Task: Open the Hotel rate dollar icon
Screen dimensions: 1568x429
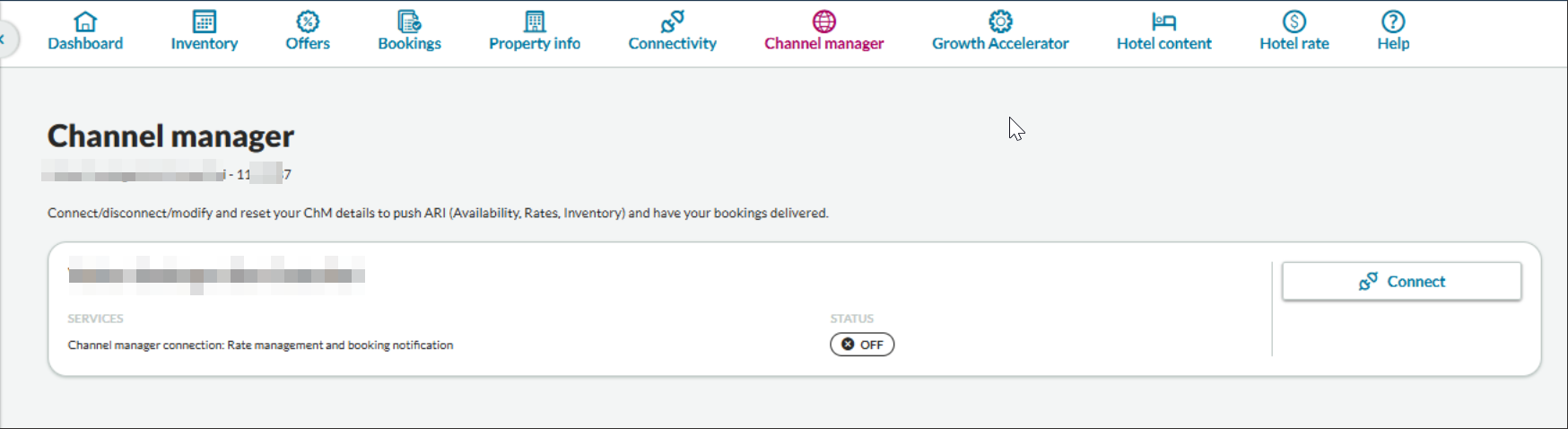Action: [1294, 21]
